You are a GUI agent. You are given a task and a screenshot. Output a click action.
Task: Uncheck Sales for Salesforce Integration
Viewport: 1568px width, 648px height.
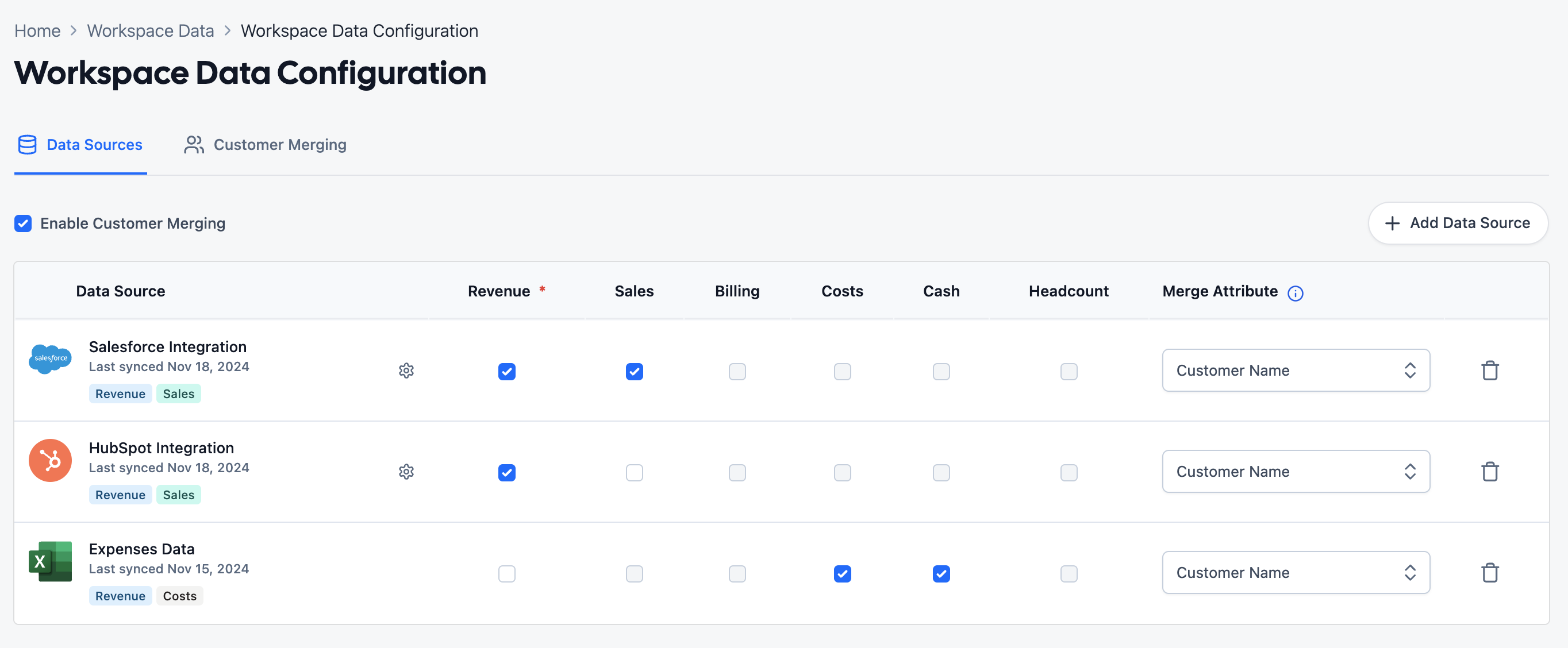coord(633,371)
